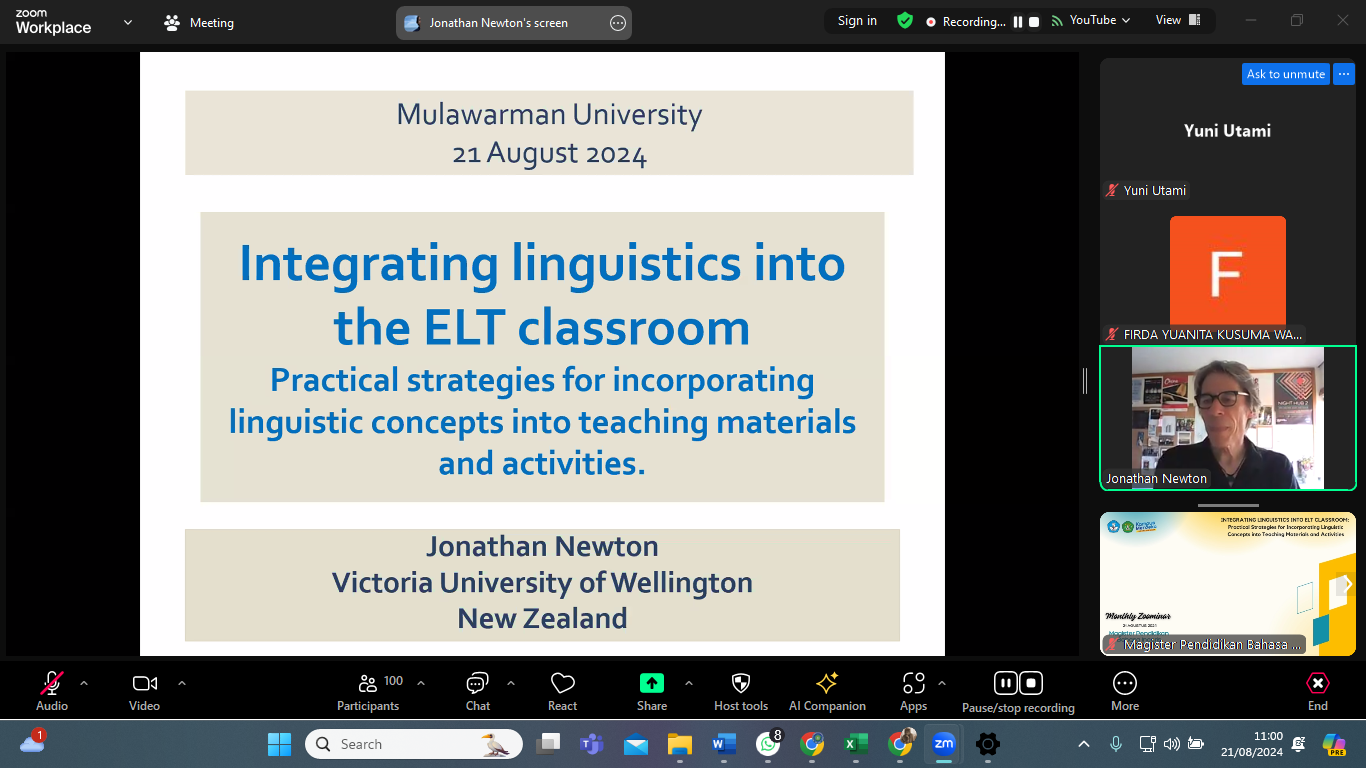Open the Chat panel
The width and height of the screenshot is (1366, 768).
pyautogui.click(x=477, y=690)
